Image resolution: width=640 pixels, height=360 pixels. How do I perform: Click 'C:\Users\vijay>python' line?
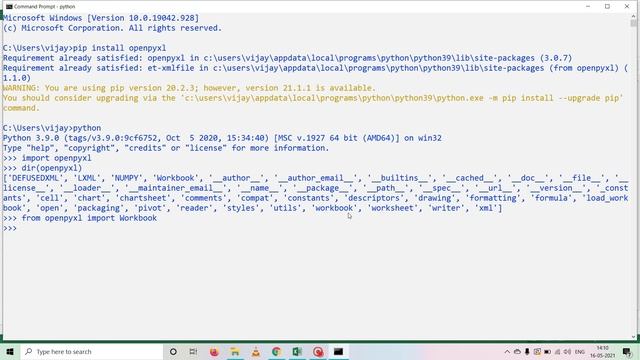52,128
